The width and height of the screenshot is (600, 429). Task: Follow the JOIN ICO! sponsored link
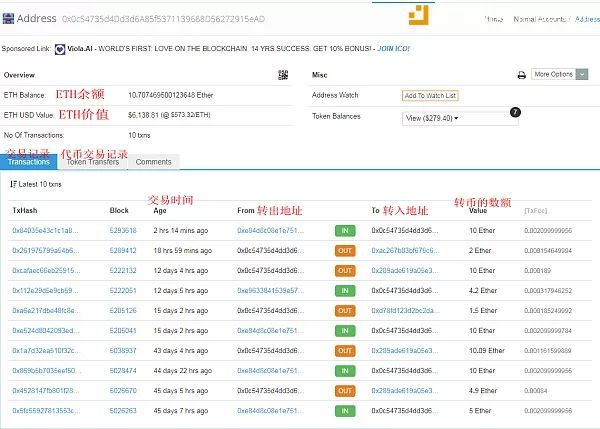click(393, 49)
